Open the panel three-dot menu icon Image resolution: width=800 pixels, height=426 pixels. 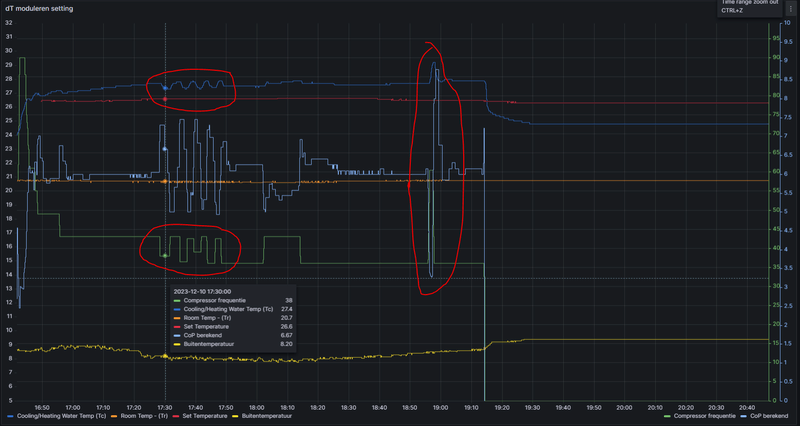[x=791, y=9]
